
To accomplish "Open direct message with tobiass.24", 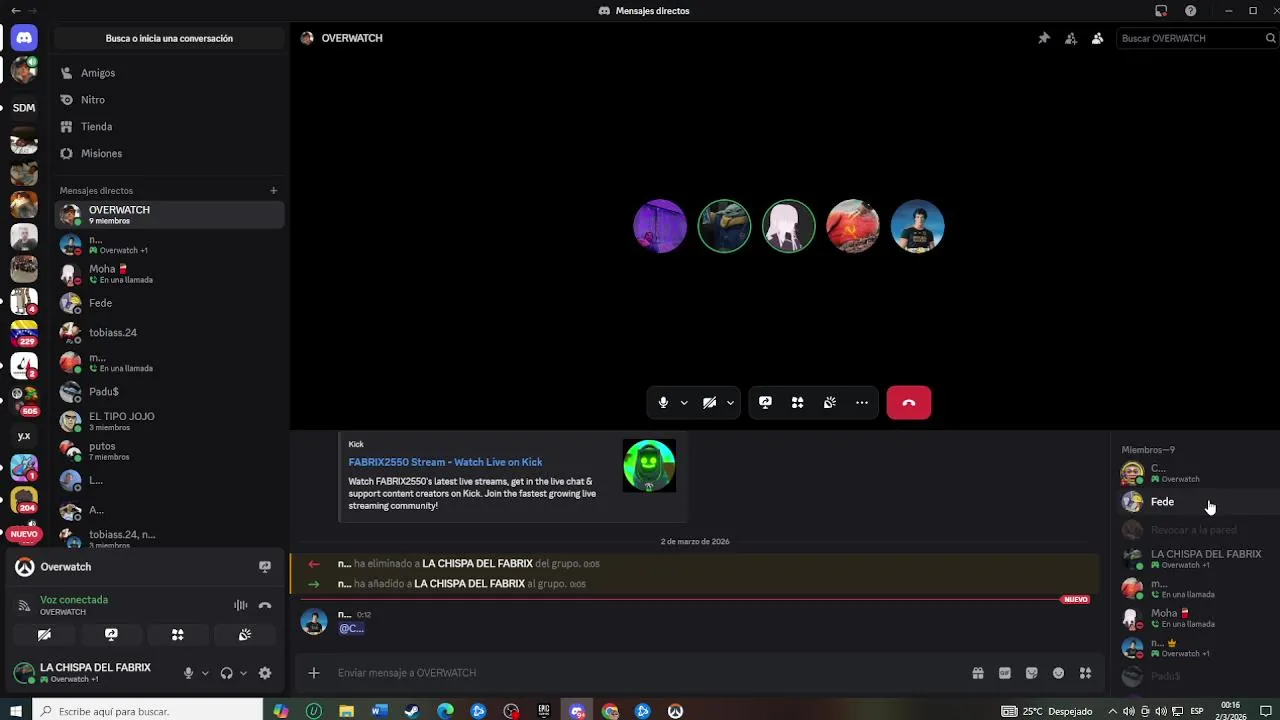I will [169, 332].
